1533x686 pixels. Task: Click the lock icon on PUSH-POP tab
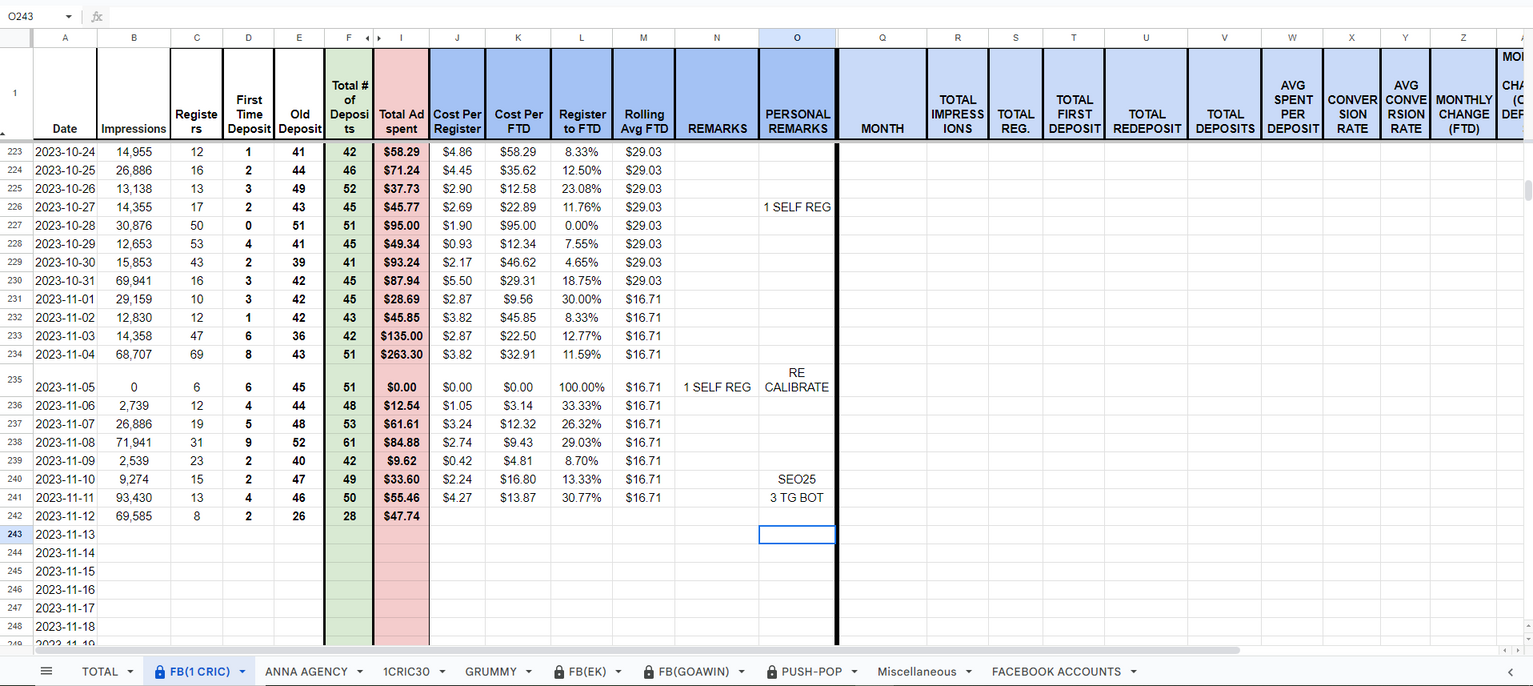click(773, 672)
